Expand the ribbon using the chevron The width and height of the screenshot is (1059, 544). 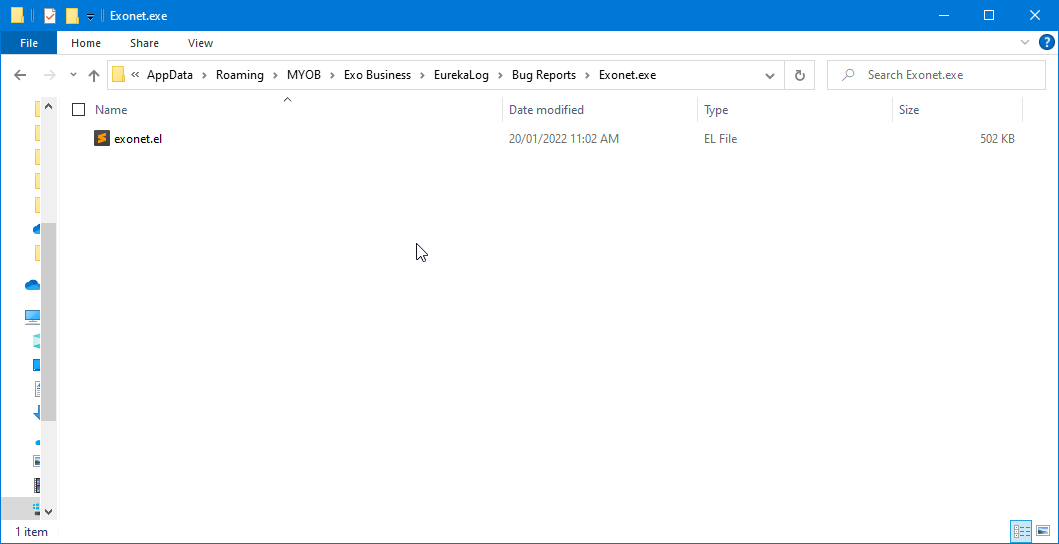1025,42
